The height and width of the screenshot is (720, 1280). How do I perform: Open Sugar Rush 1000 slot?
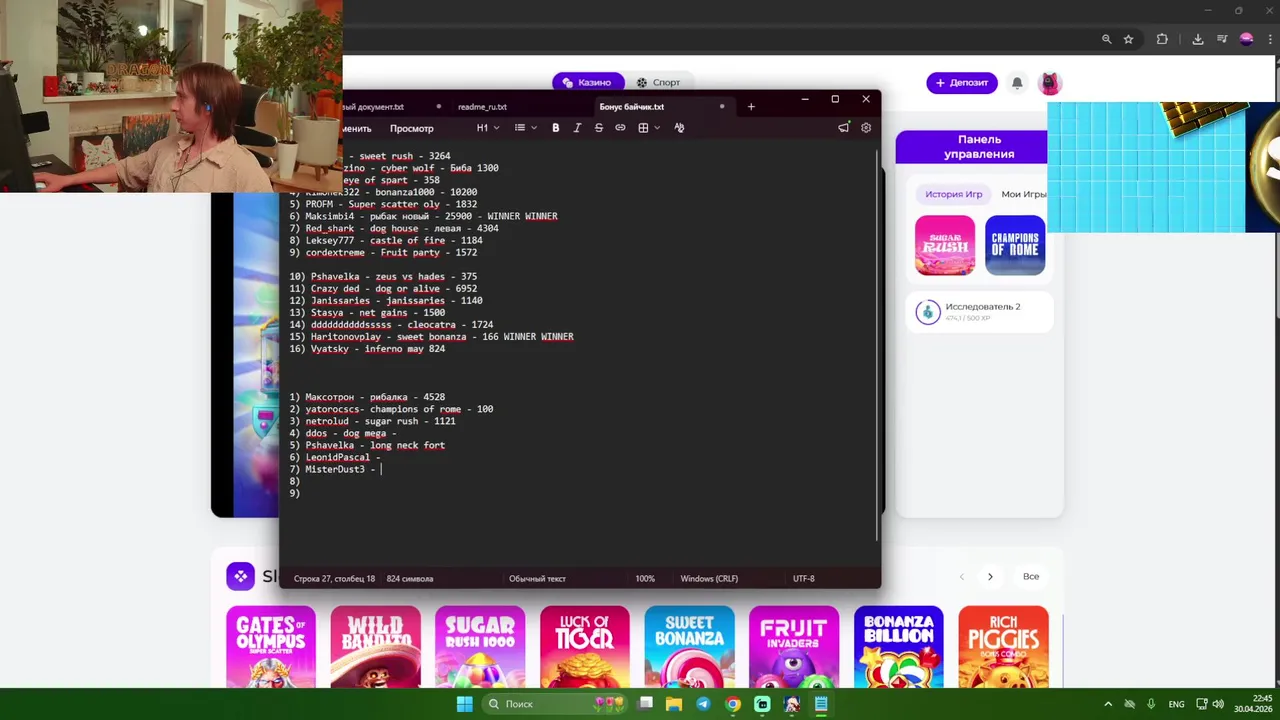pos(480,647)
